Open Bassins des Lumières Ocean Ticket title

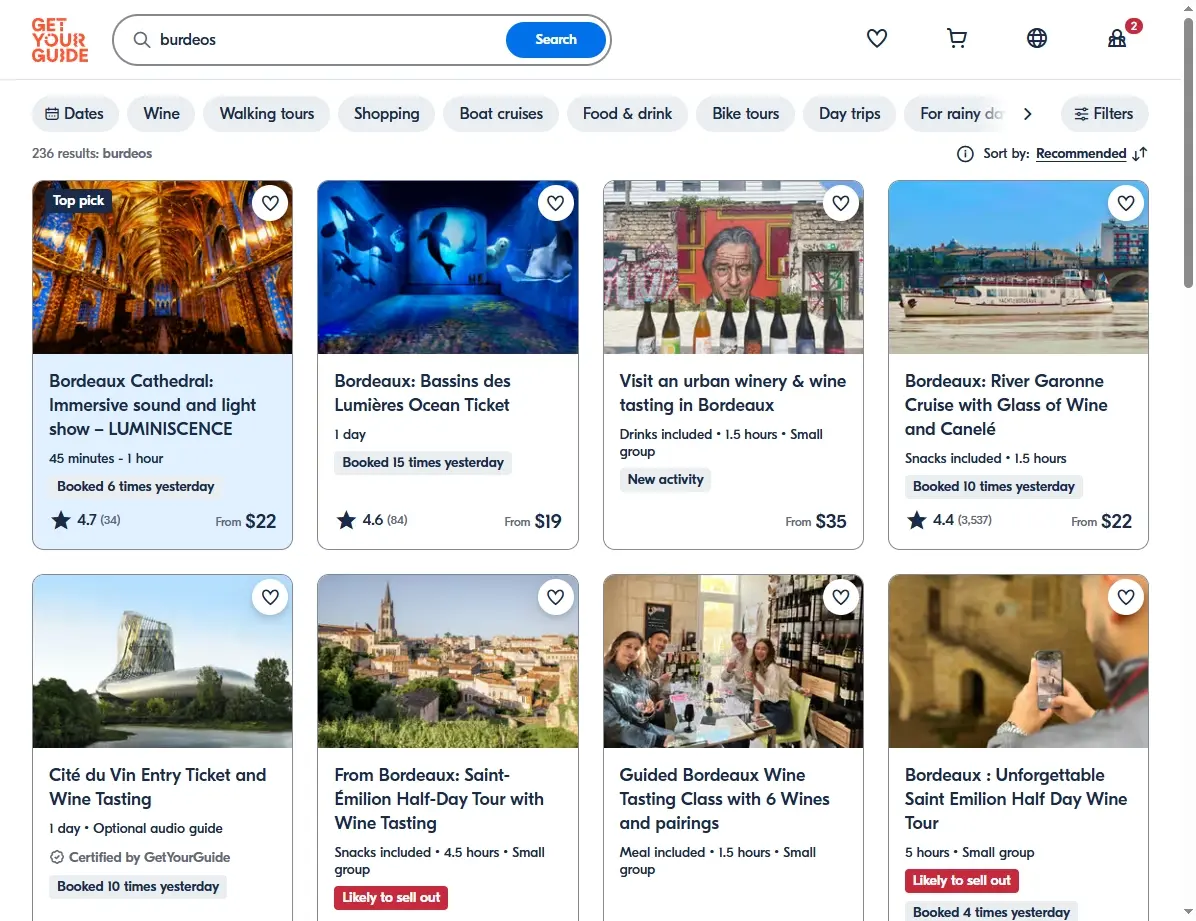coord(423,393)
